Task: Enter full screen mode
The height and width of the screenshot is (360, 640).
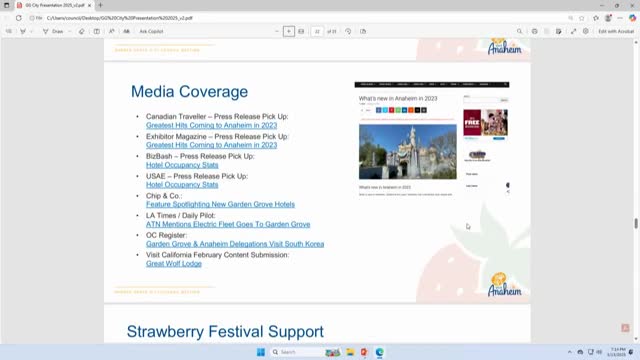Action: coord(573,31)
